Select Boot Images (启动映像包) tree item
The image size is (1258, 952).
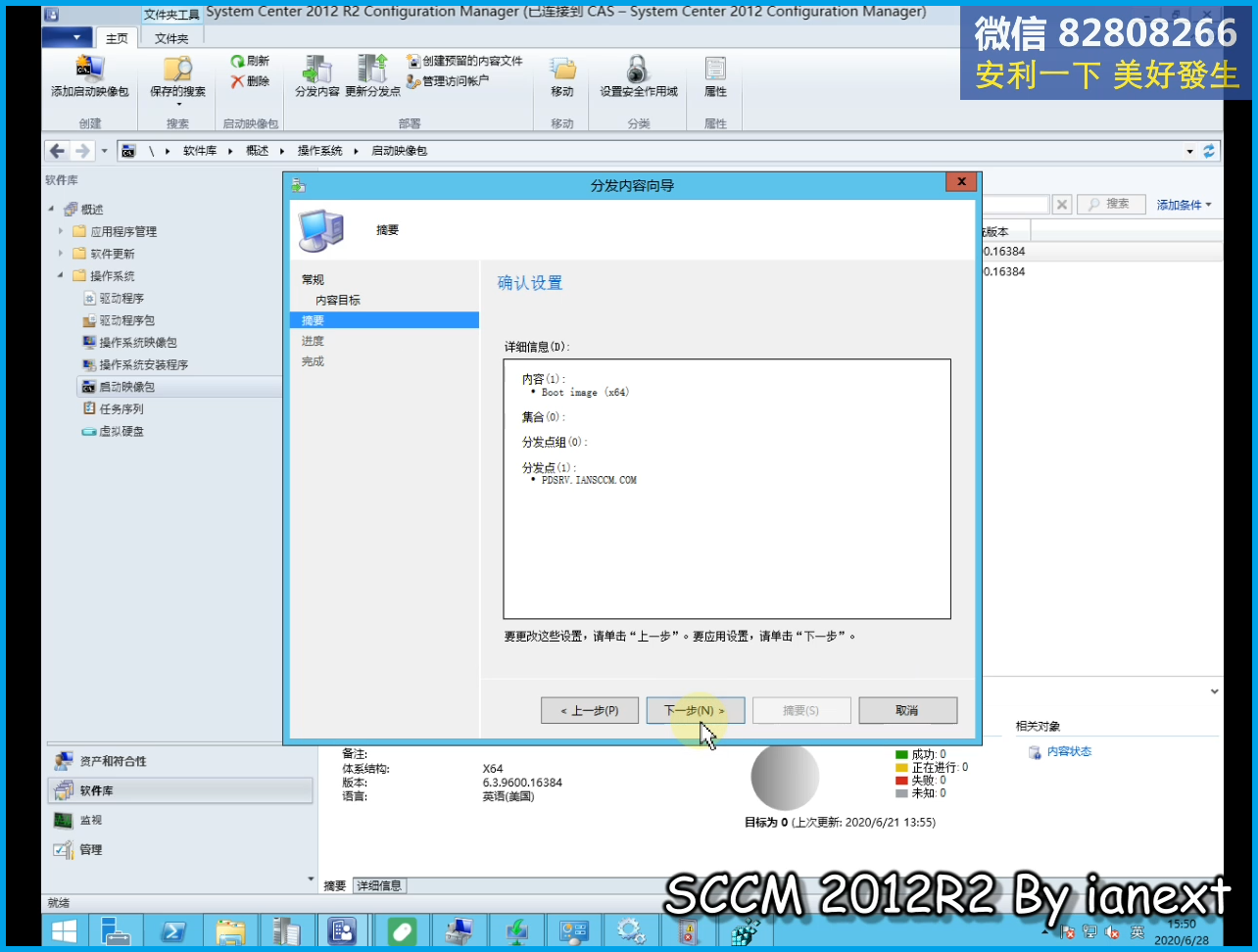pos(178,387)
